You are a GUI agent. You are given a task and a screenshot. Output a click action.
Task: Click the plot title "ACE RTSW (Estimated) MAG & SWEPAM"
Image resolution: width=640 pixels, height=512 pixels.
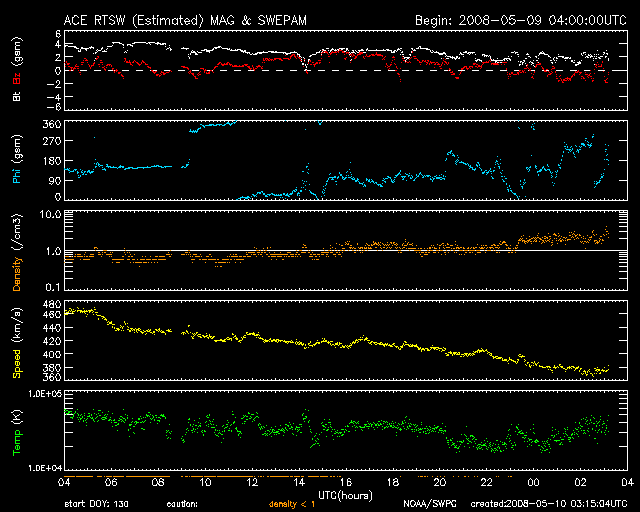185,20
